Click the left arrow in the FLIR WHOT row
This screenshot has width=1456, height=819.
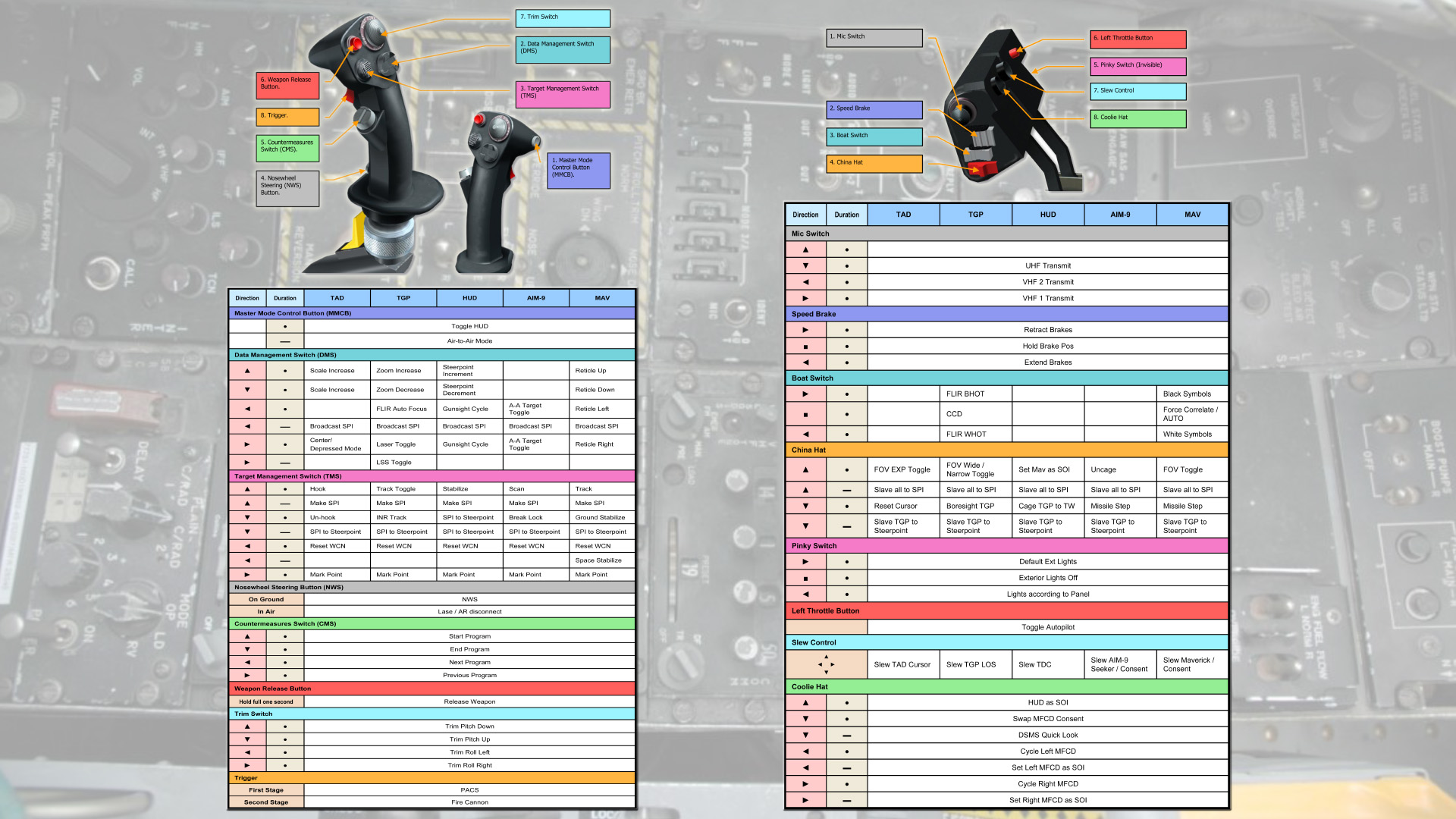805,435
